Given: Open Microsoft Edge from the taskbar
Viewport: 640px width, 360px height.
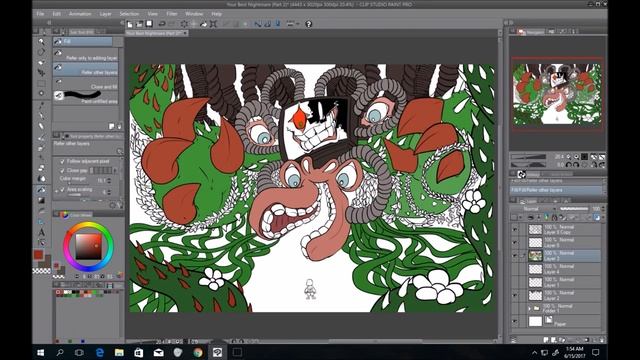Looking at the screenshot, I should (x=100, y=352).
